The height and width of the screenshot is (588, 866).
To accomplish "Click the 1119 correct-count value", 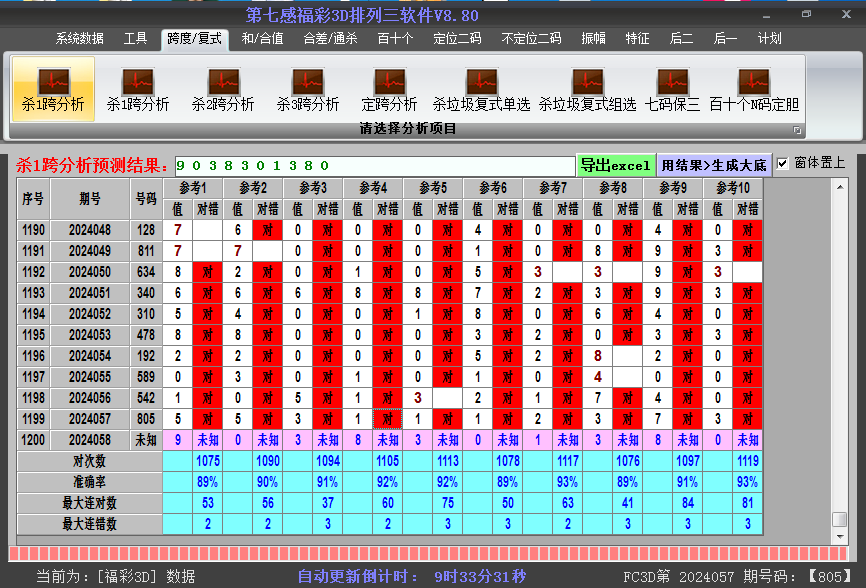I will click(x=747, y=461).
